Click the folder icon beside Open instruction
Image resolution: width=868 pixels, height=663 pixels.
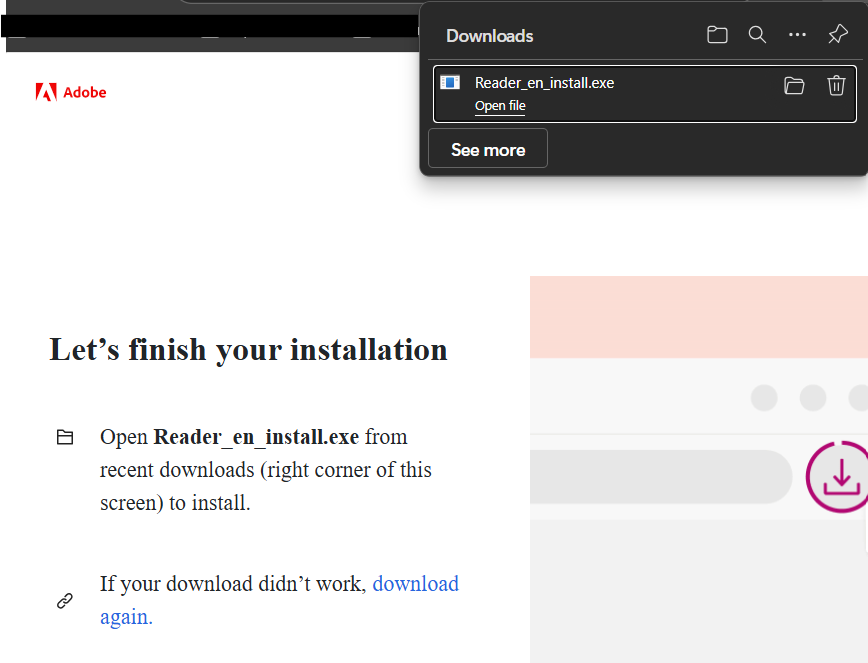click(x=65, y=437)
